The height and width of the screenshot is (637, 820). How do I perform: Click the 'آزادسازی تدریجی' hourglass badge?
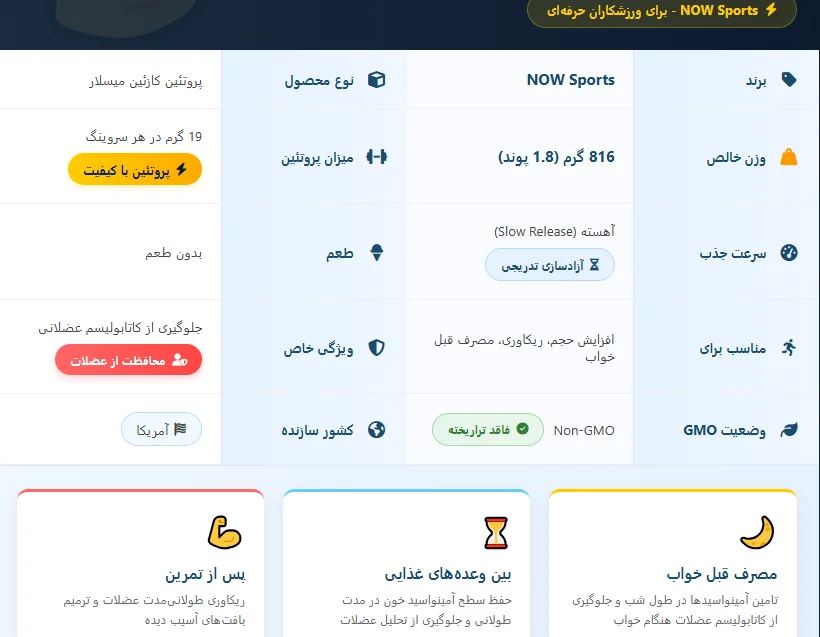point(550,265)
